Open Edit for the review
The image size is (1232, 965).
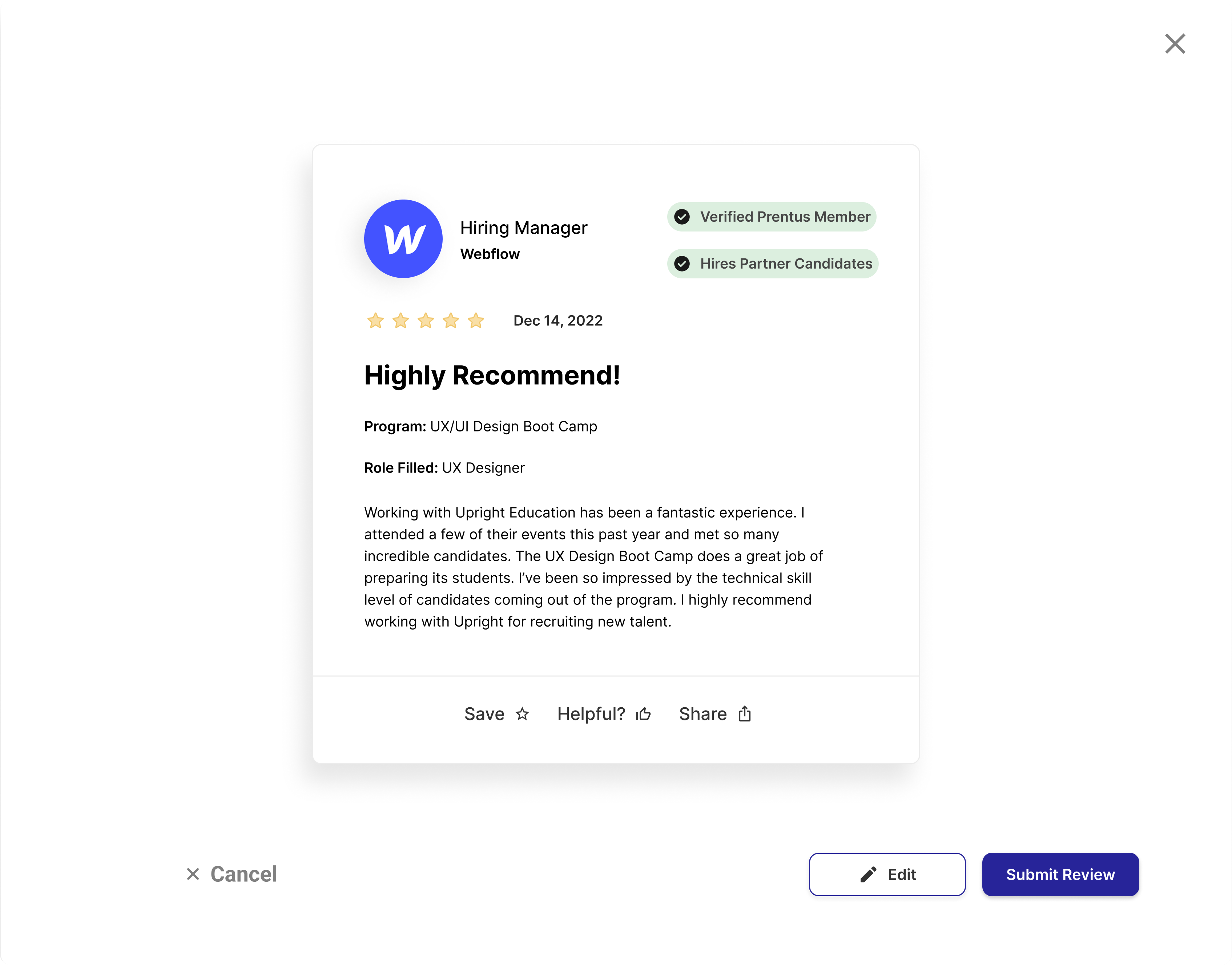[887, 874]
